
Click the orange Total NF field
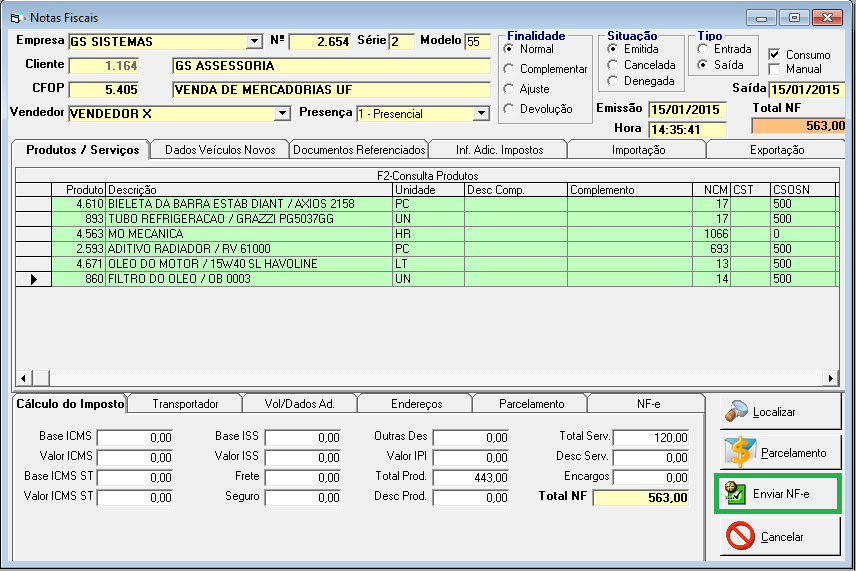[799, 126]
